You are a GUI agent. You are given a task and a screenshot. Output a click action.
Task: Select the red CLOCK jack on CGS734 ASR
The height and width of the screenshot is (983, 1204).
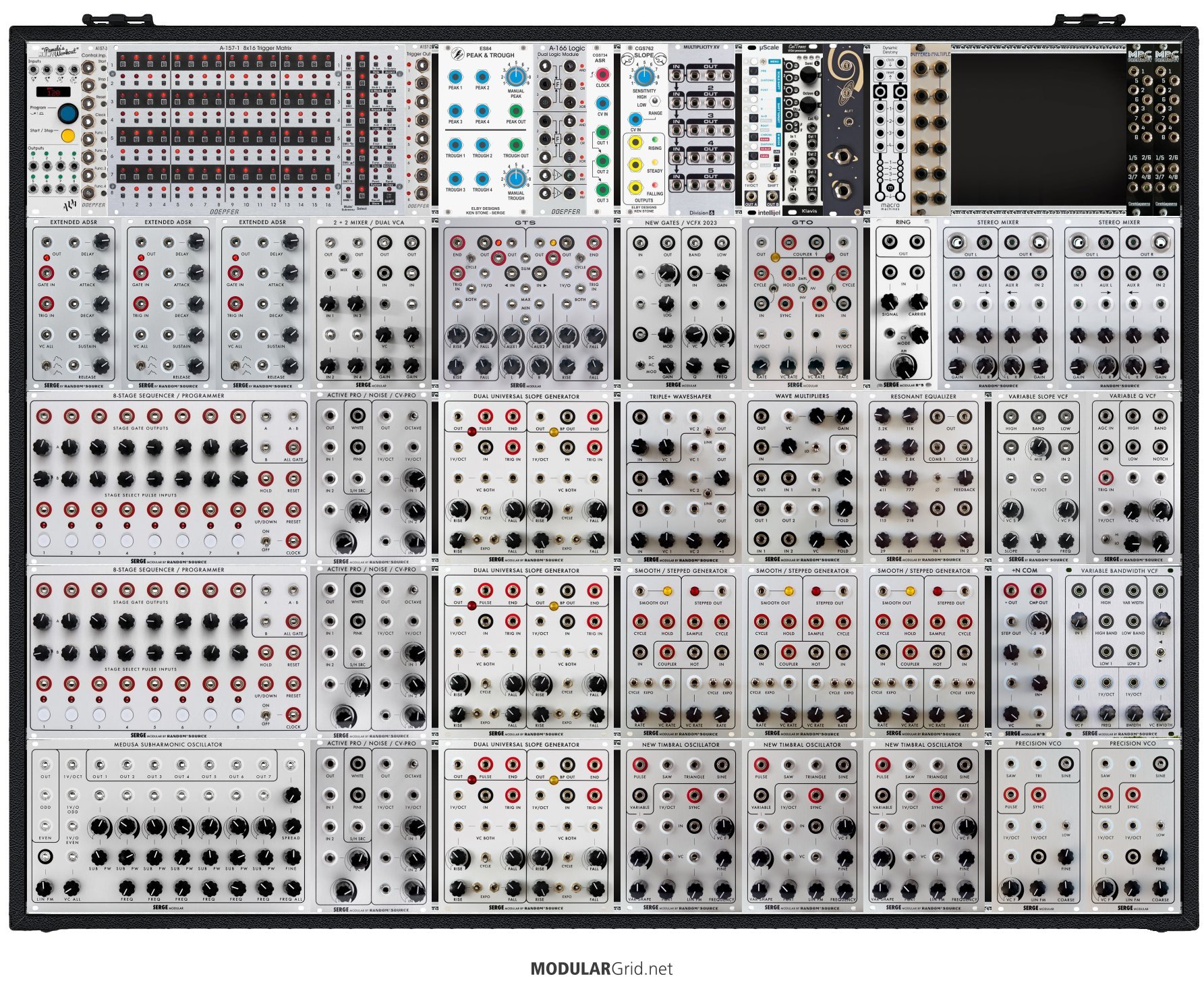tap(602, 74)
